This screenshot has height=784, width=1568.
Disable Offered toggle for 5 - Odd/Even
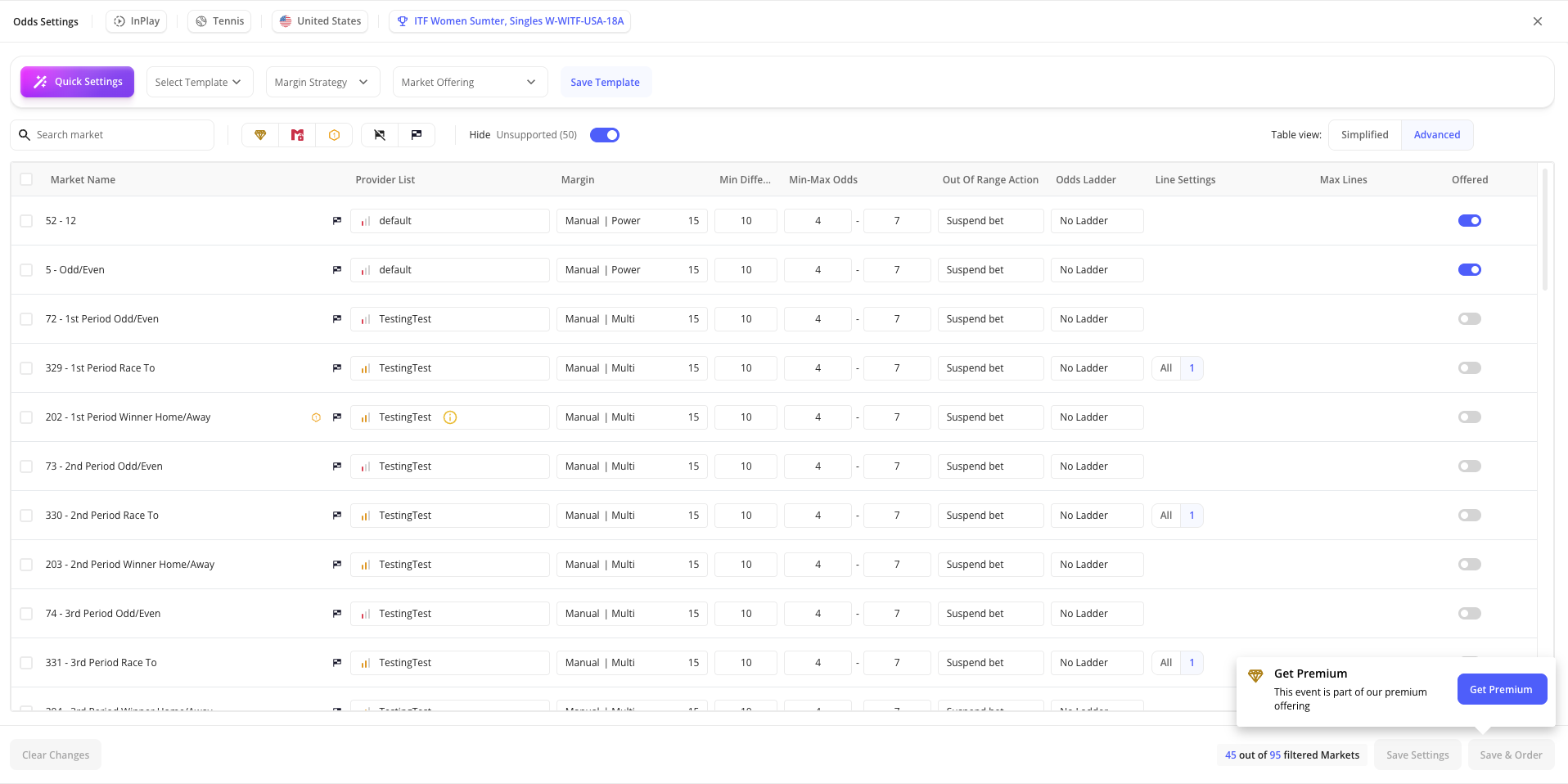(1470, 270)
